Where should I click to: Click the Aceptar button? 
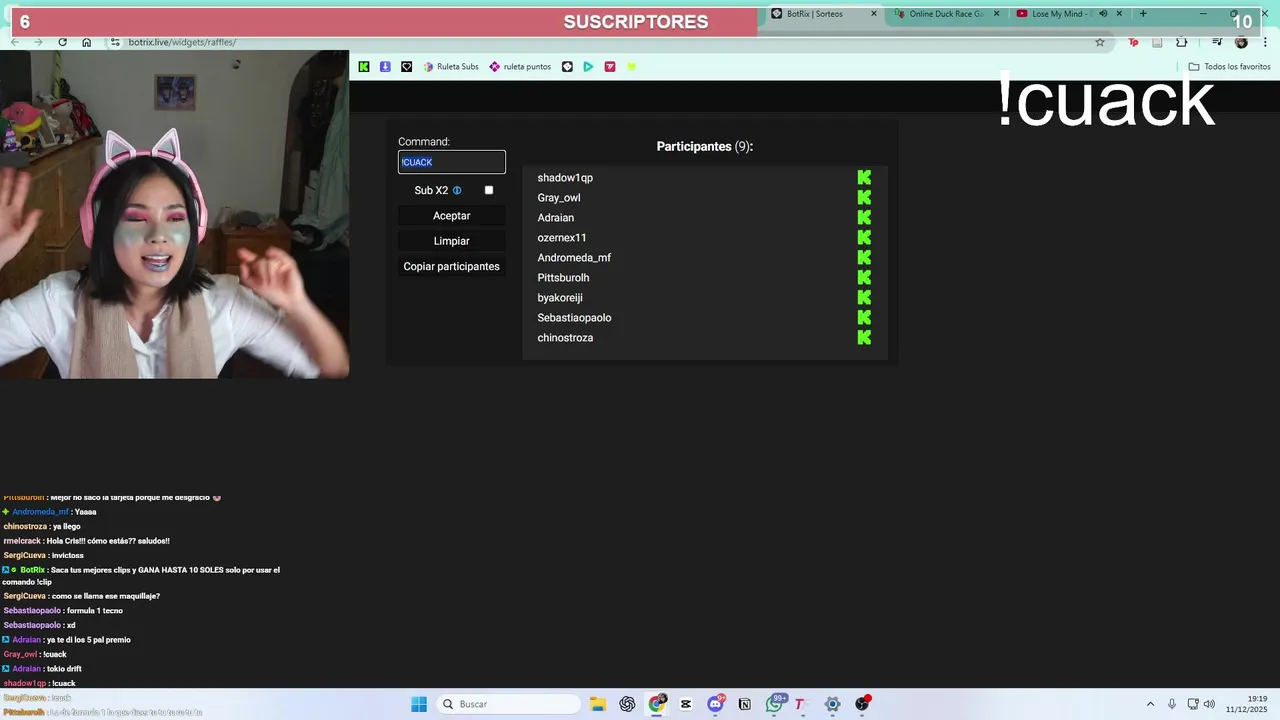click(451, 216)
